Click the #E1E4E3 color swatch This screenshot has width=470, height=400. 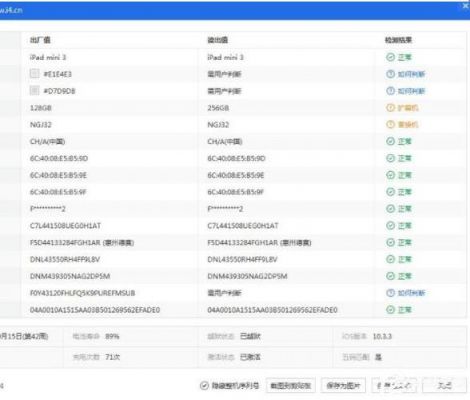click(x=34, y=73)
